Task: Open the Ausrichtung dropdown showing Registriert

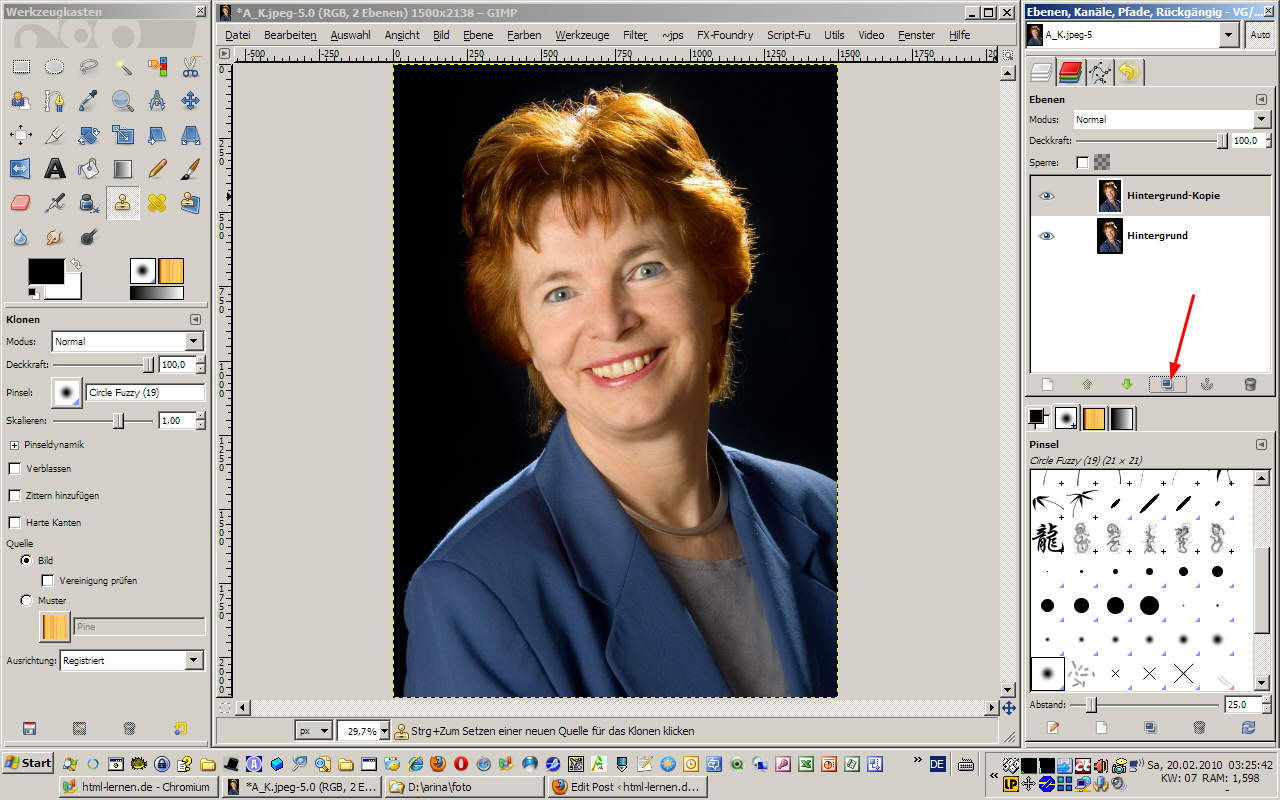Action: tap(131, 660)
